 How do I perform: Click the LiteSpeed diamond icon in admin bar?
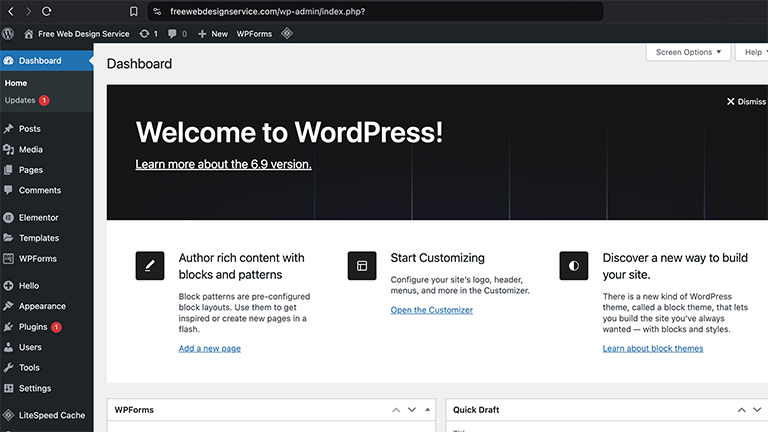click(287, 33)
